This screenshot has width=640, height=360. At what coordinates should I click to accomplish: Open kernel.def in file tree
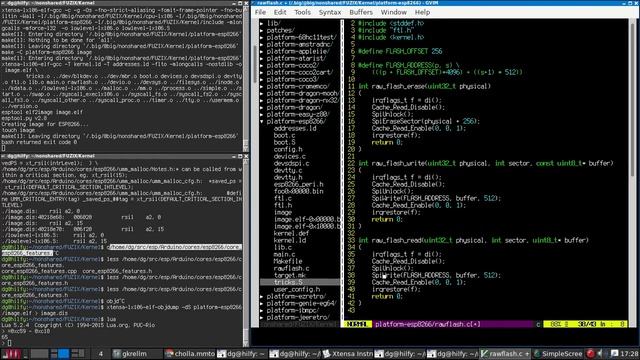pyautogui.click(x=291, y=233)
